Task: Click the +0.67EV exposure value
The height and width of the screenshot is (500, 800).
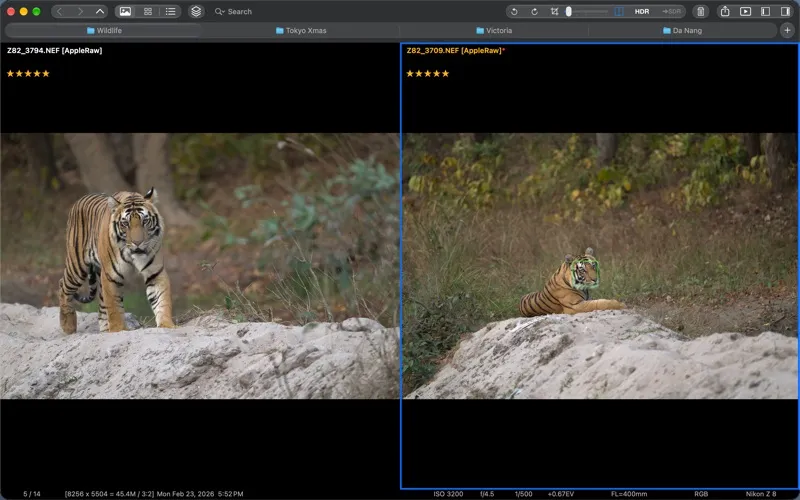Action: (x=561, y=494)
